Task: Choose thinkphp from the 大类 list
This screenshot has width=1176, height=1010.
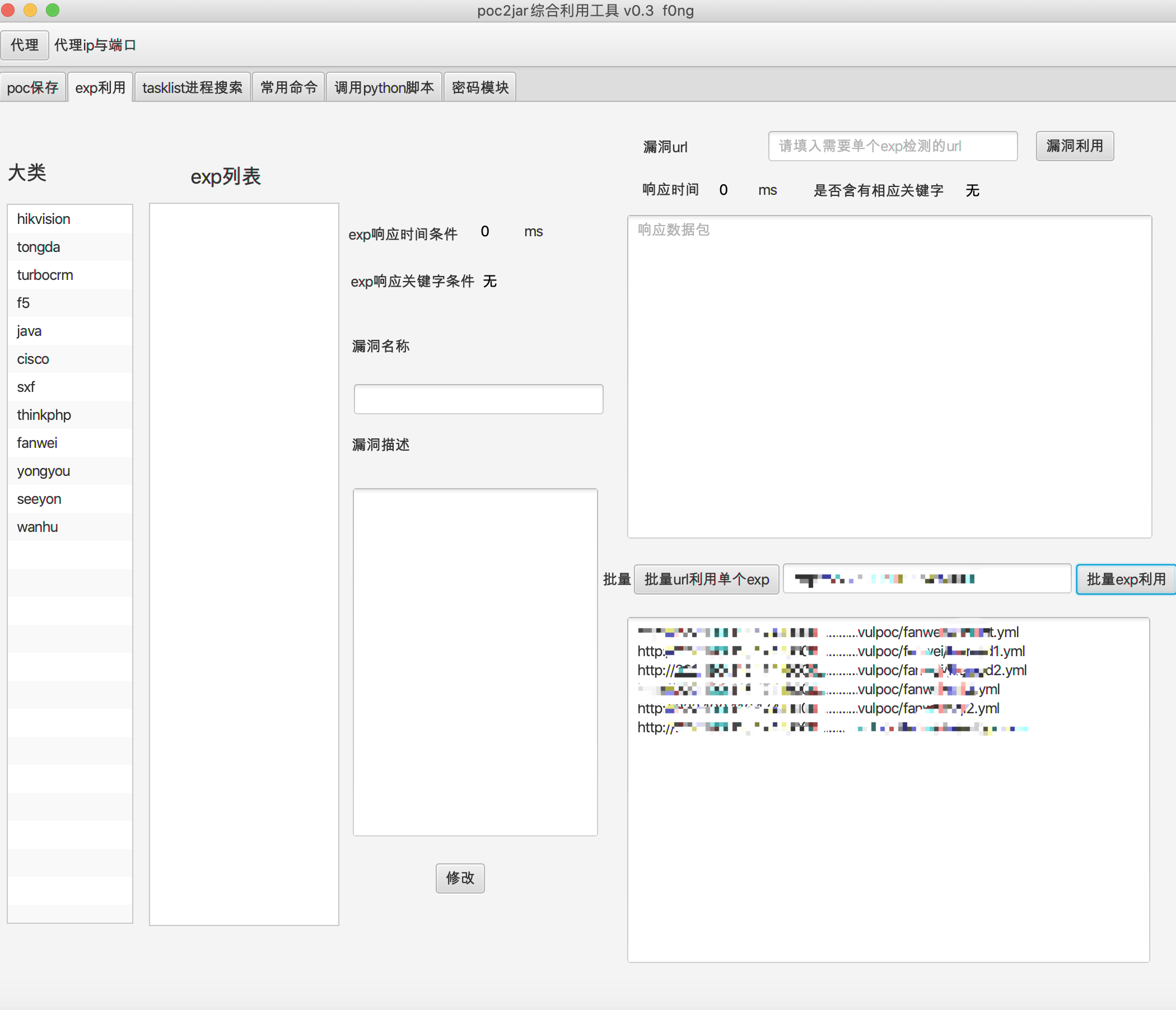Action: pyautogui.click(x=44, y=415)
